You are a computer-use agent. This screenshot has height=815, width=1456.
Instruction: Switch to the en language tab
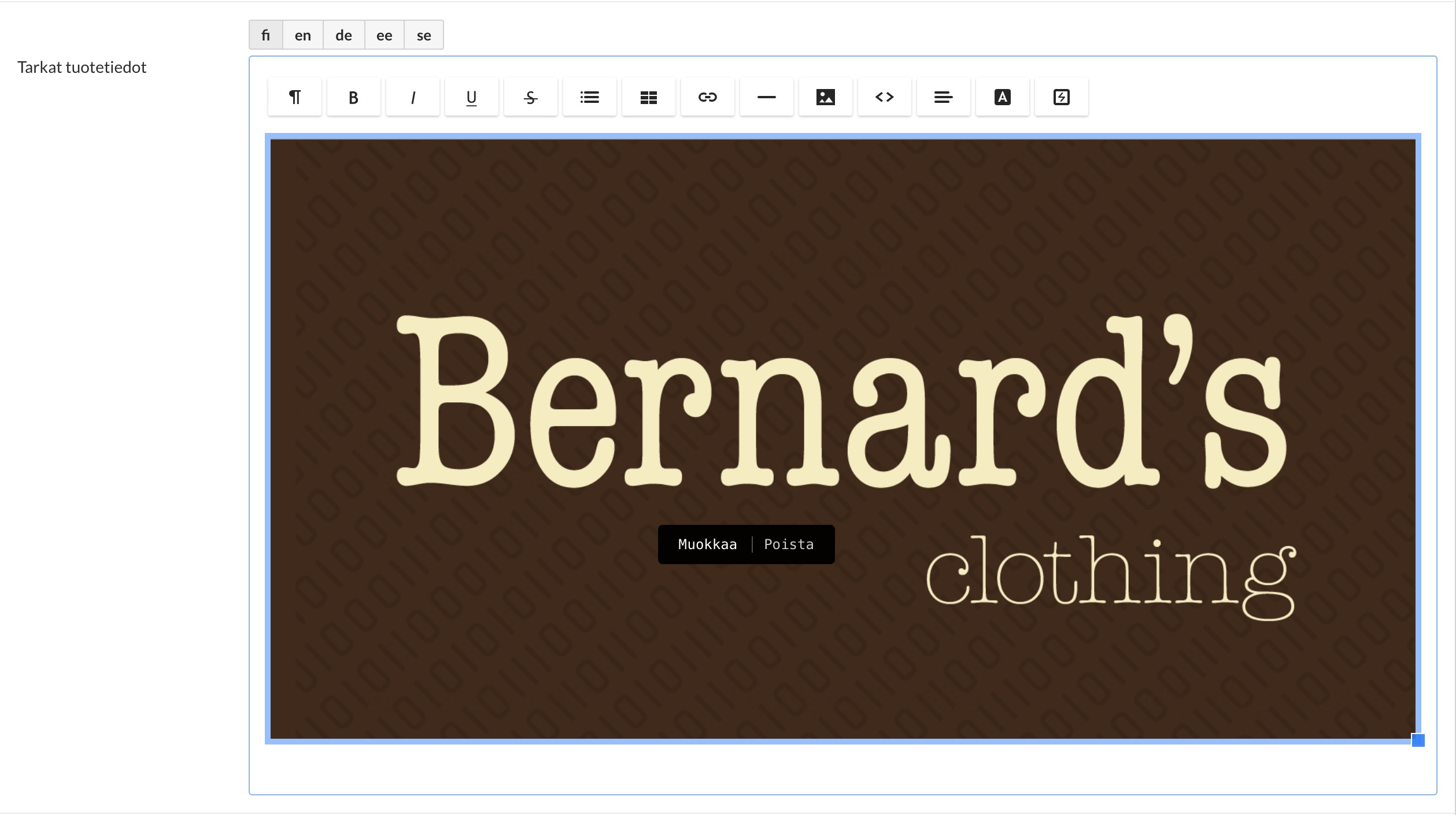click(303, 35)
